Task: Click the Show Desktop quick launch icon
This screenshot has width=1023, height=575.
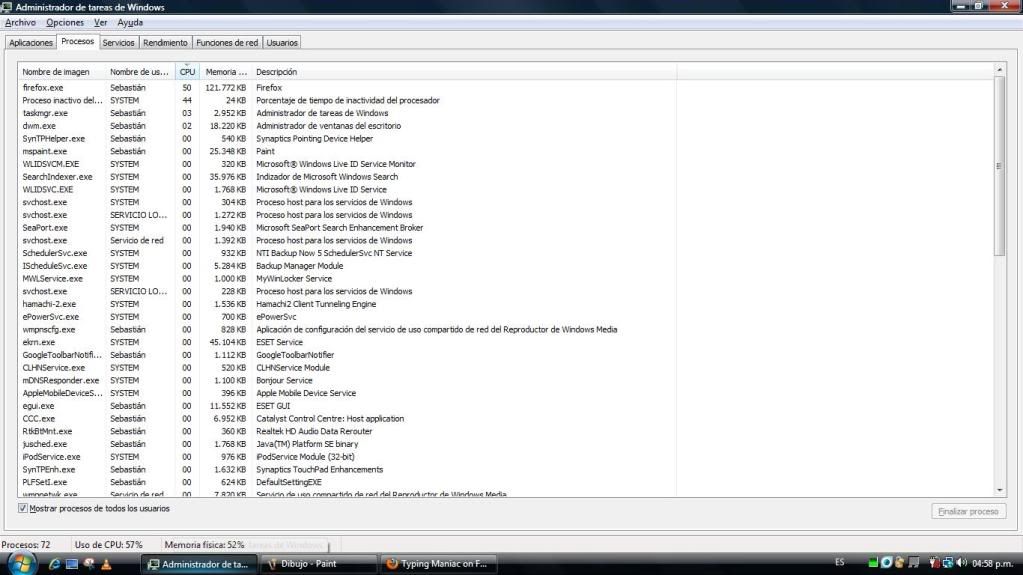Action: [x=72, y=564]
